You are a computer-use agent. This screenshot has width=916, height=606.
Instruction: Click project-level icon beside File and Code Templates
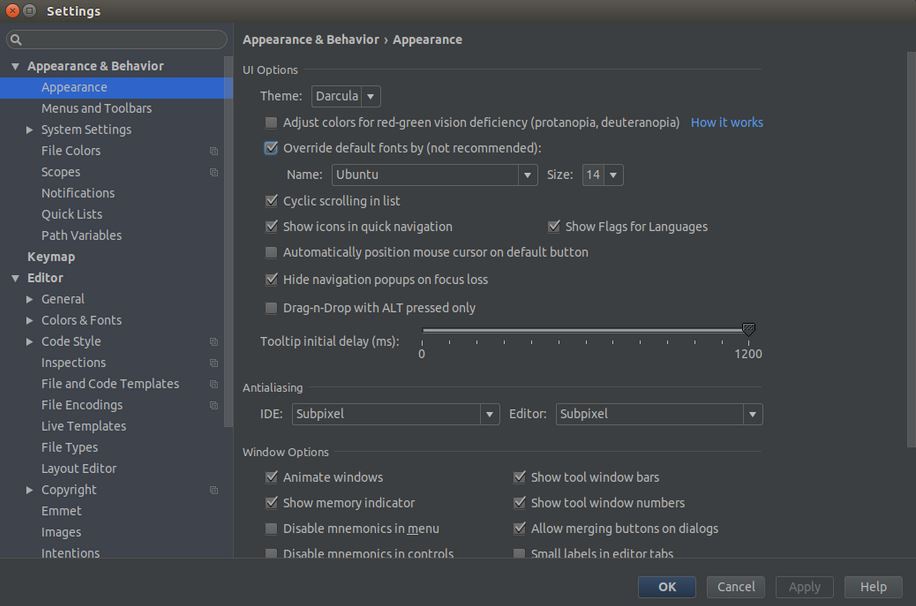tap(214, 384)
